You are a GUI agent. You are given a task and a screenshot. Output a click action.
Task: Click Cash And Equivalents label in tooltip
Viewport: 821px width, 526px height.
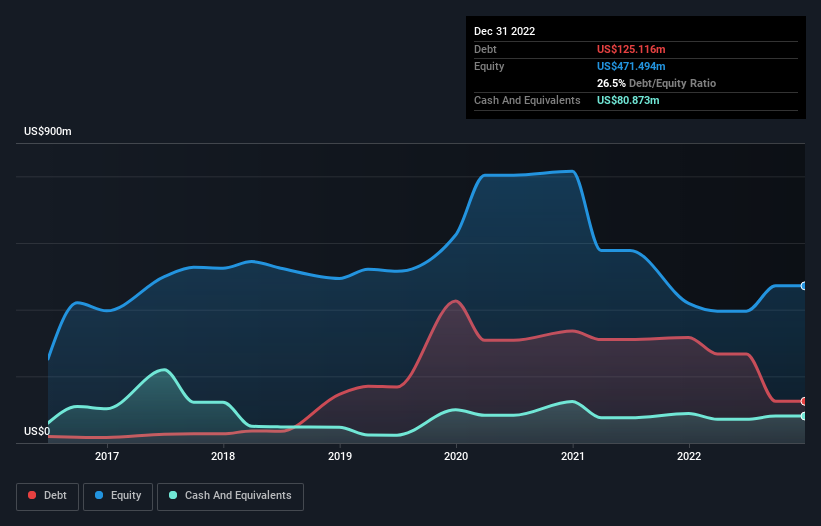(527, 100)
